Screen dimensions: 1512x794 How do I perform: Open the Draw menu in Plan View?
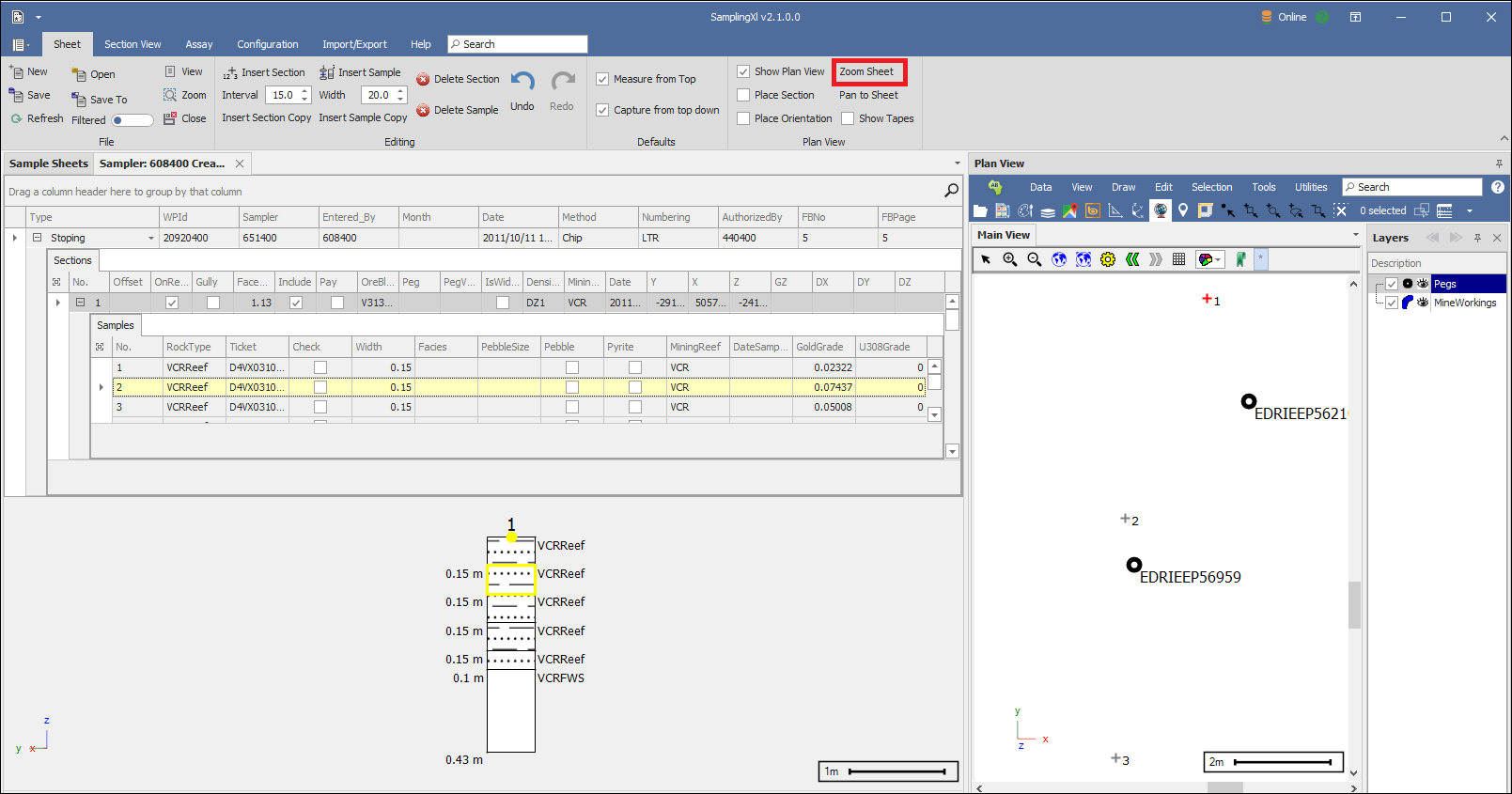coord(1123,187)
